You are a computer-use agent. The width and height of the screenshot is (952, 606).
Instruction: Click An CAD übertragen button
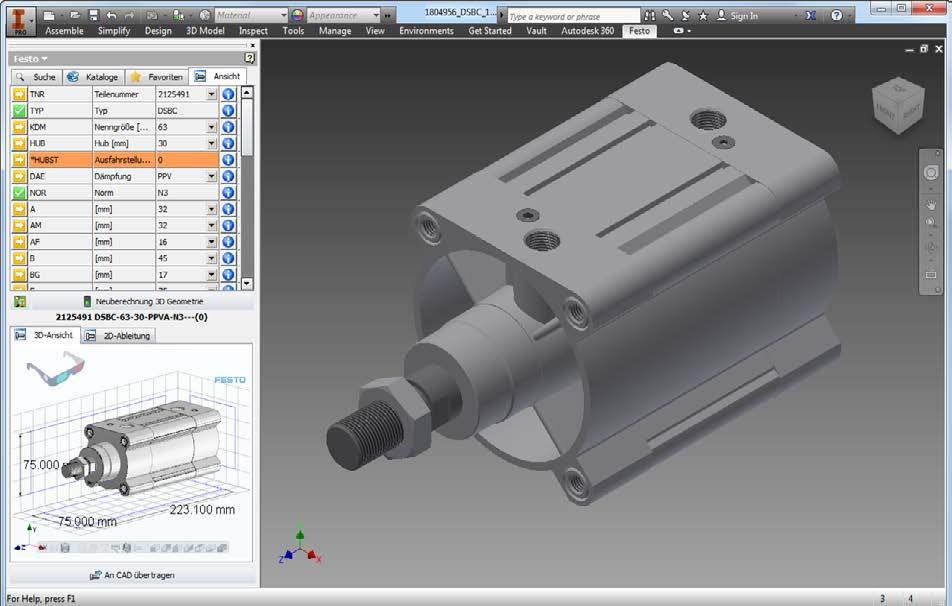tap(132, 574)
